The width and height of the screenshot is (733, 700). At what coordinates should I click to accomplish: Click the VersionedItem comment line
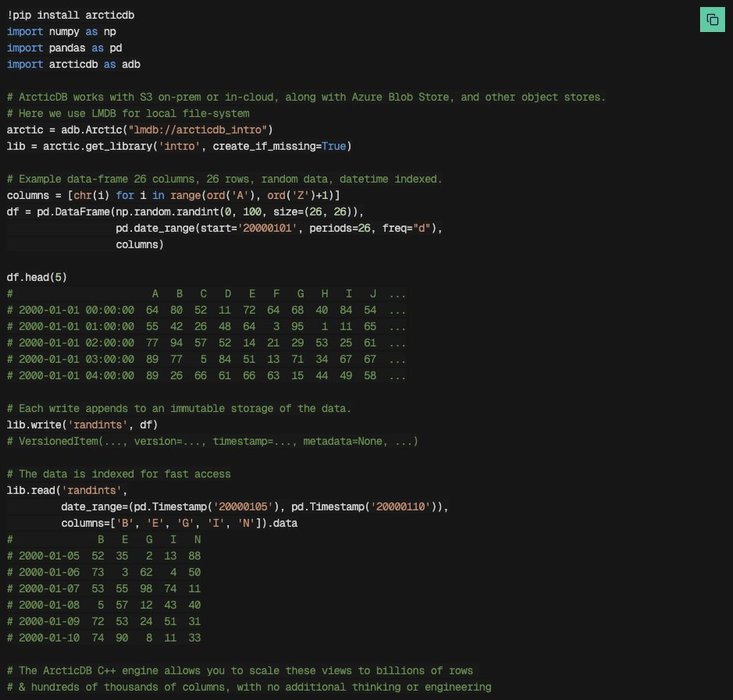(x=212, y=441)
